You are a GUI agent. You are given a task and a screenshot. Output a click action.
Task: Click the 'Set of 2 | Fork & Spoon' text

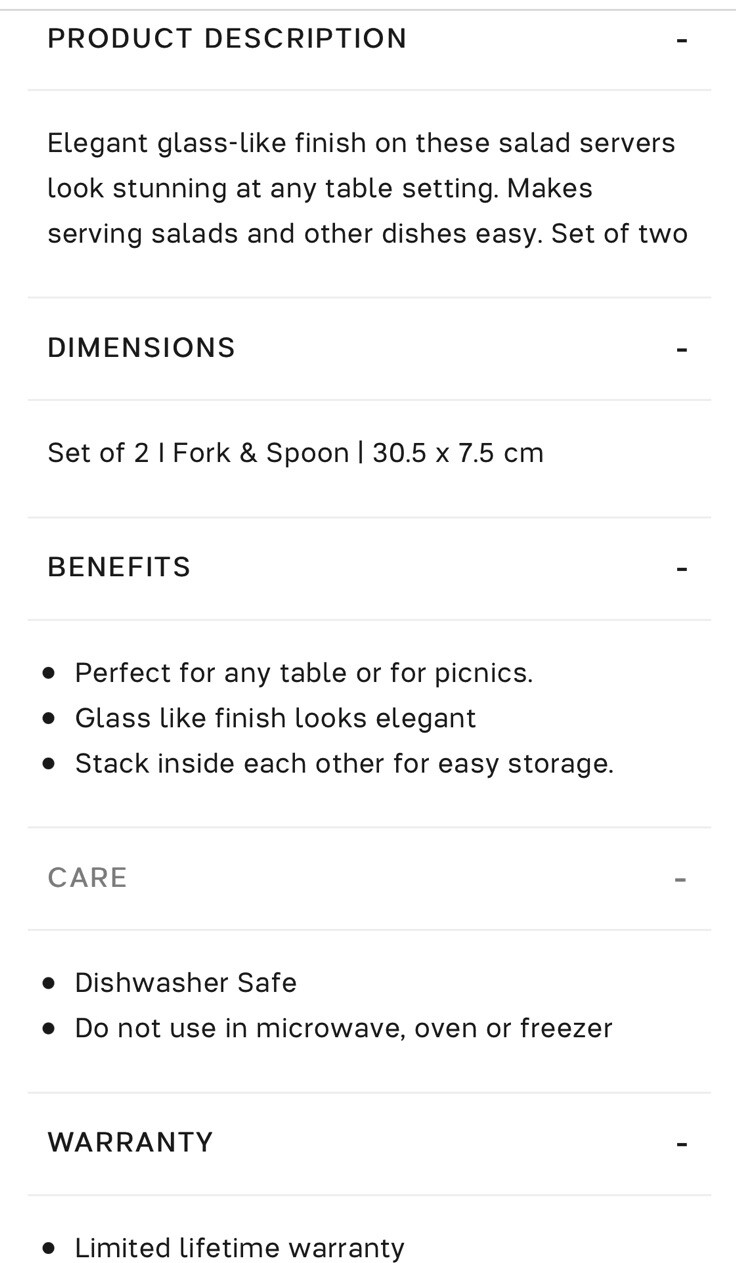coord(198,452)
